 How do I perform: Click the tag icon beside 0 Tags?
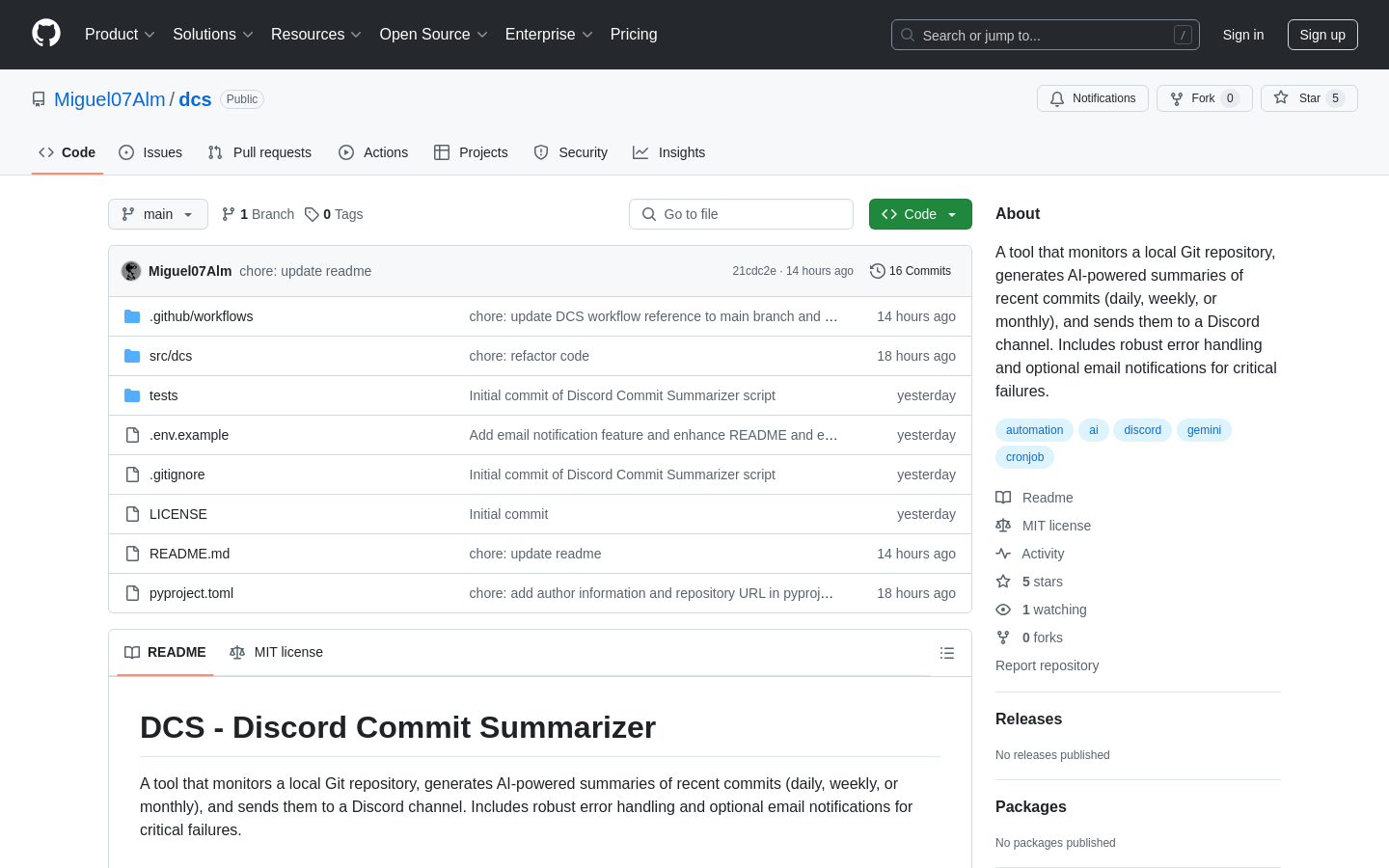pos(312,214)
